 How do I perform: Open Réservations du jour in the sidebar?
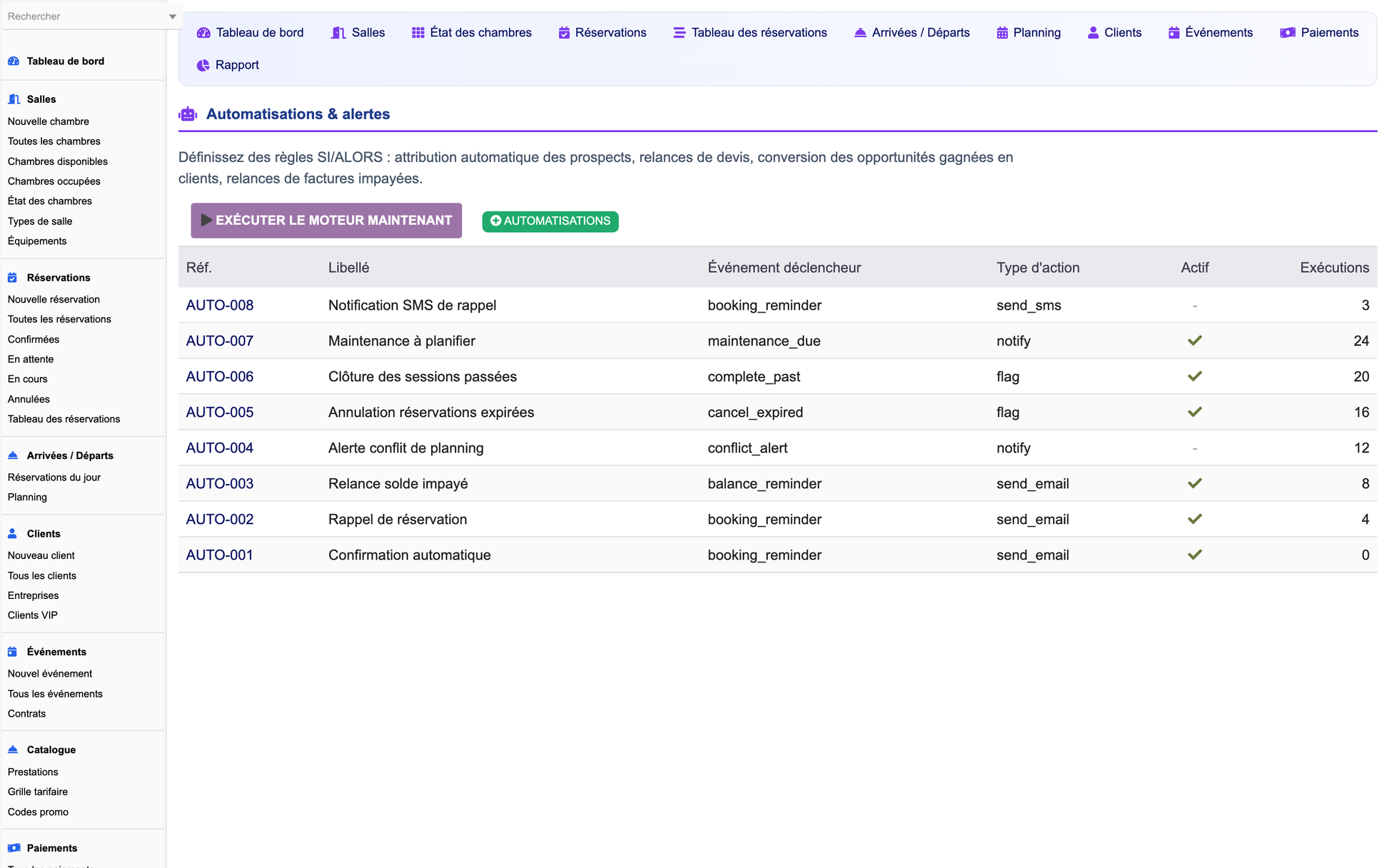(x=54, y=478)
